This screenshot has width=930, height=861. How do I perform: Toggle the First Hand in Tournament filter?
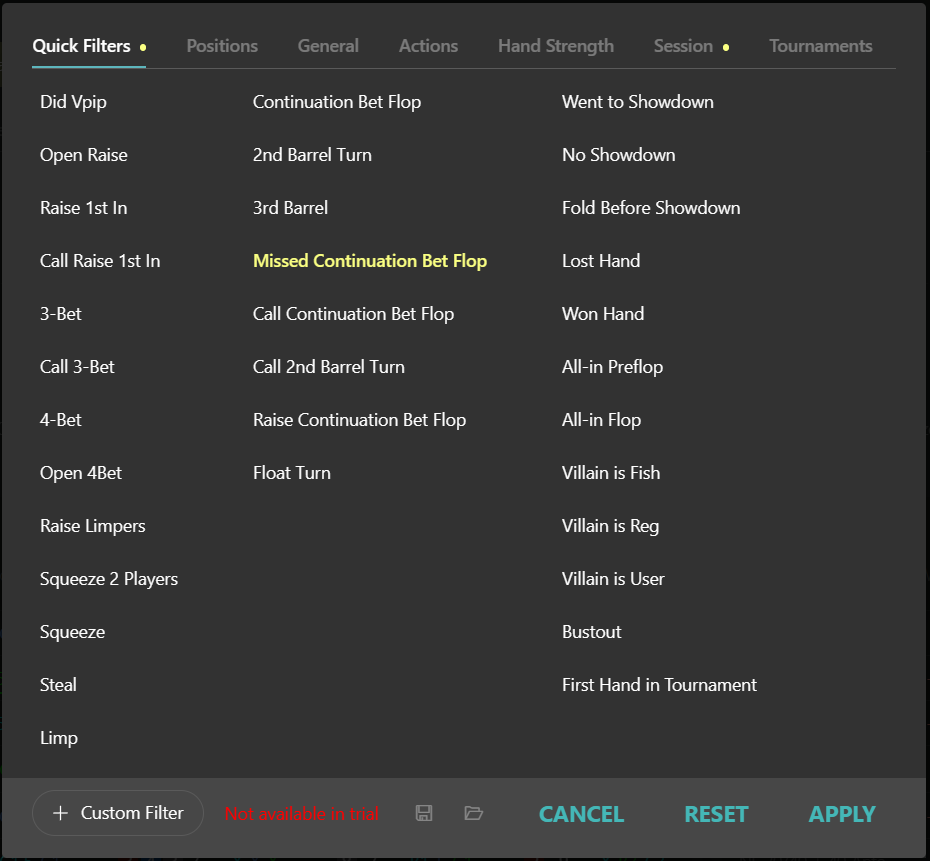pos(659,685)
